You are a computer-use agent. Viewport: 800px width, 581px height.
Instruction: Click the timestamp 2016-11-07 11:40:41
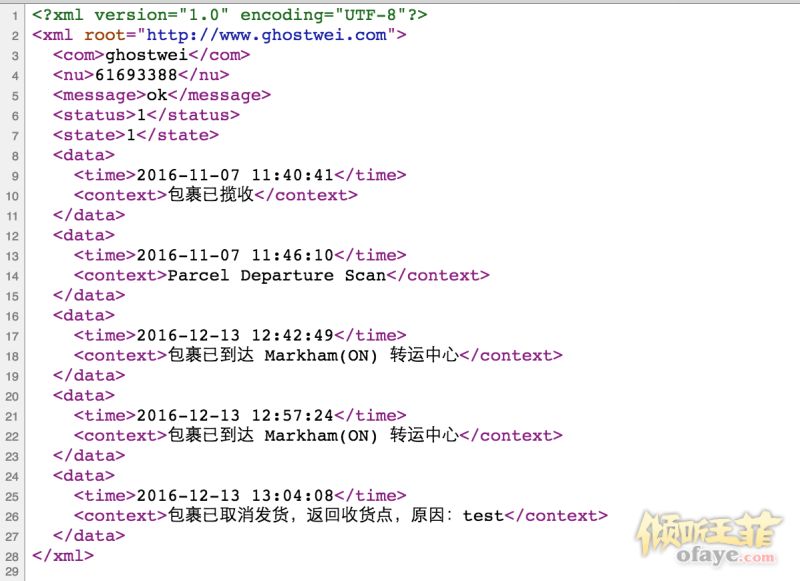[x=234, y=175]
